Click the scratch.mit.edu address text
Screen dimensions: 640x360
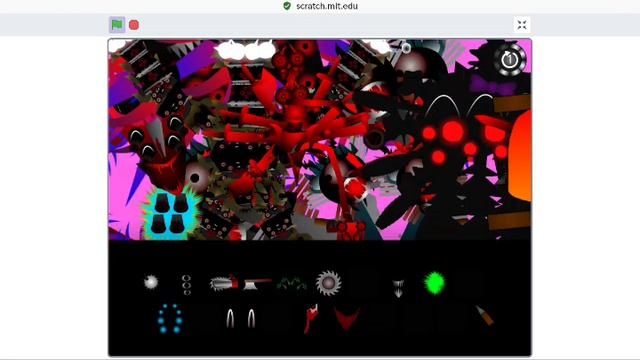(x=327, y=6)
